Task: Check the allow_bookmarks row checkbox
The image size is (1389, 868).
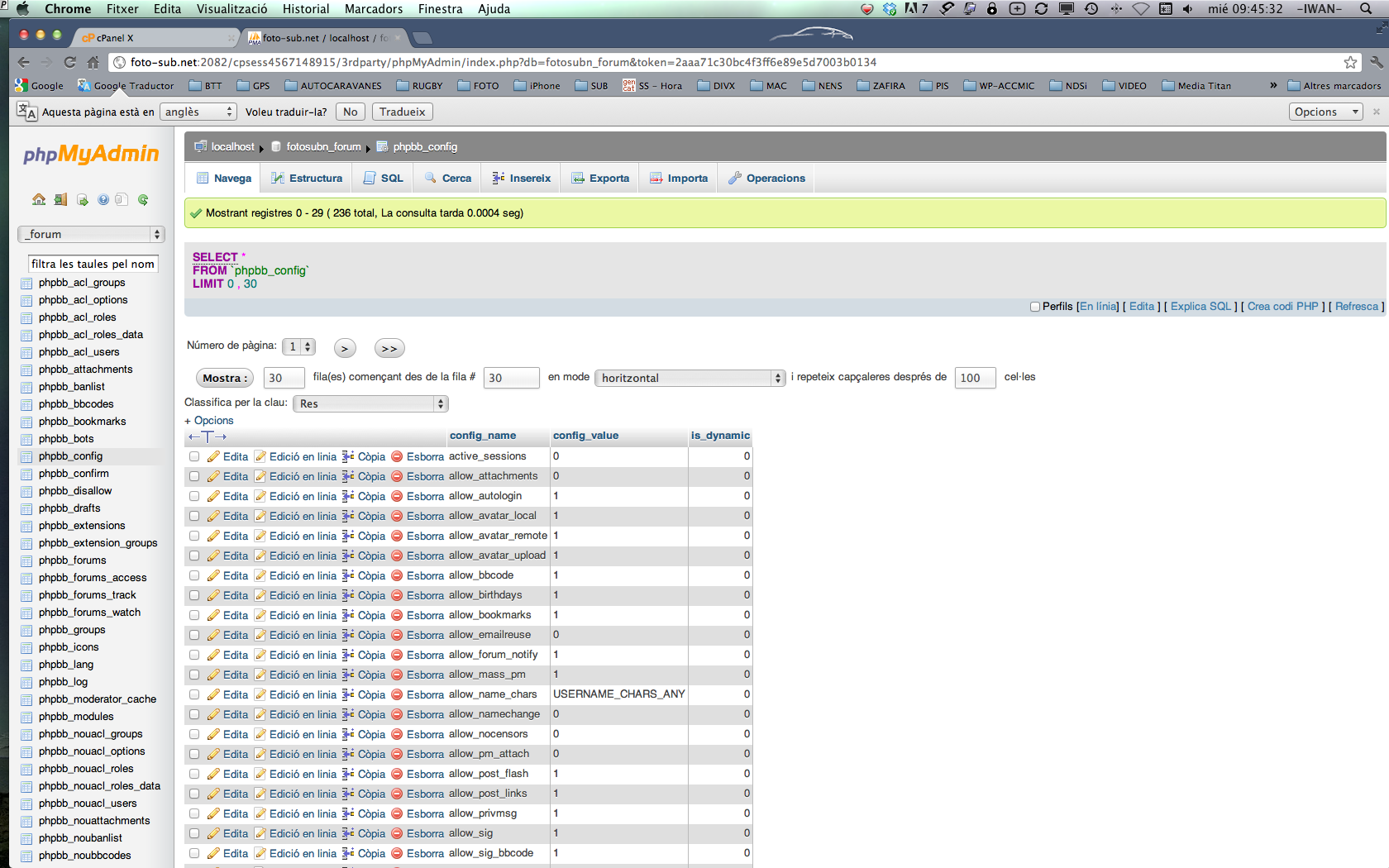Action: (x=194, y=615)
